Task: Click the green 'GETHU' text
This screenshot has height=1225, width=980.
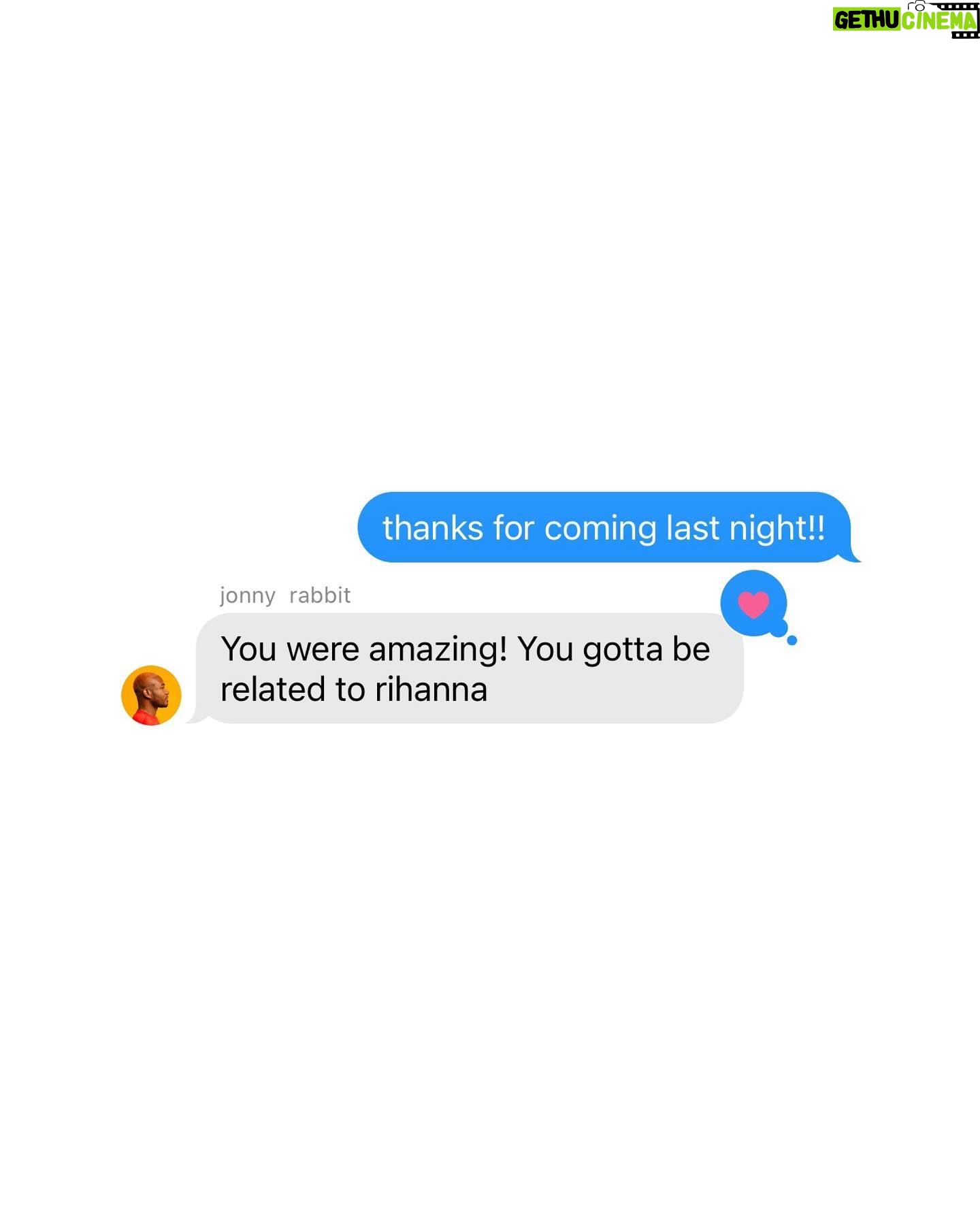Action: point(867,20)
